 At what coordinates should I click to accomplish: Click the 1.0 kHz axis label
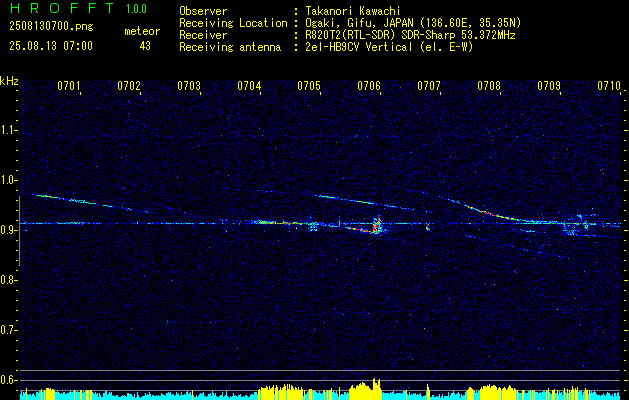point(8,180)
